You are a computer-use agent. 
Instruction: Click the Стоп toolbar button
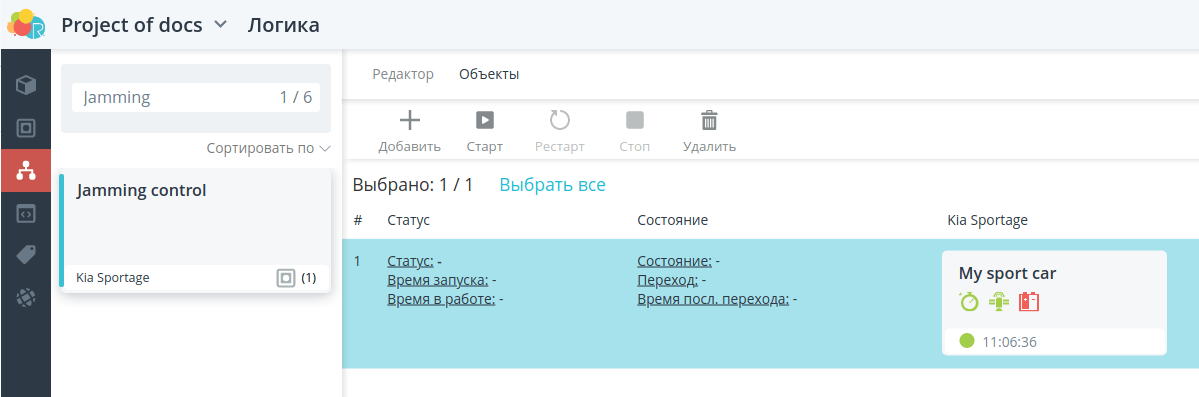[x=635, y=131]
